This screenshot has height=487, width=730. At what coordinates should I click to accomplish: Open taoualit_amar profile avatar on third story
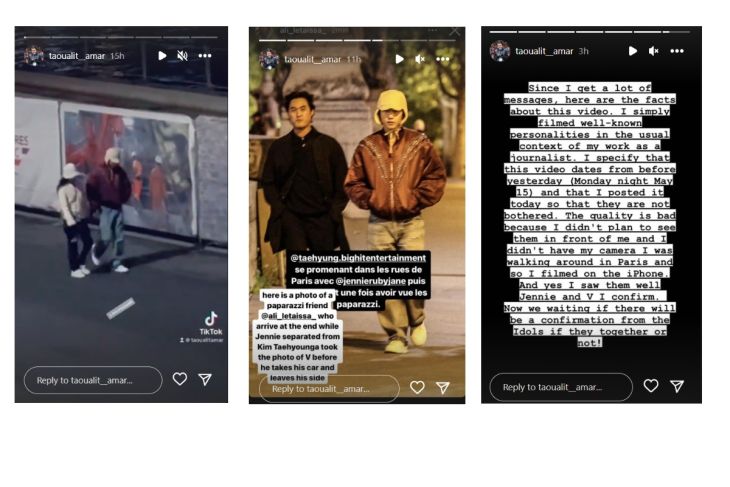click(500, 51)
